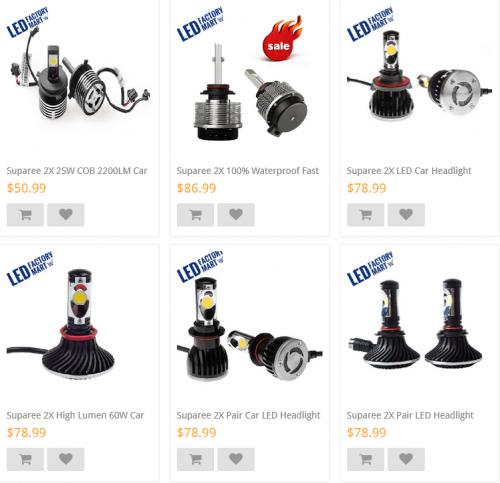Viewport: 500px width, 483px height.
Task: Favorite the Suparee 2X High Lumen 60W item
Action: (x=66, y=459)
